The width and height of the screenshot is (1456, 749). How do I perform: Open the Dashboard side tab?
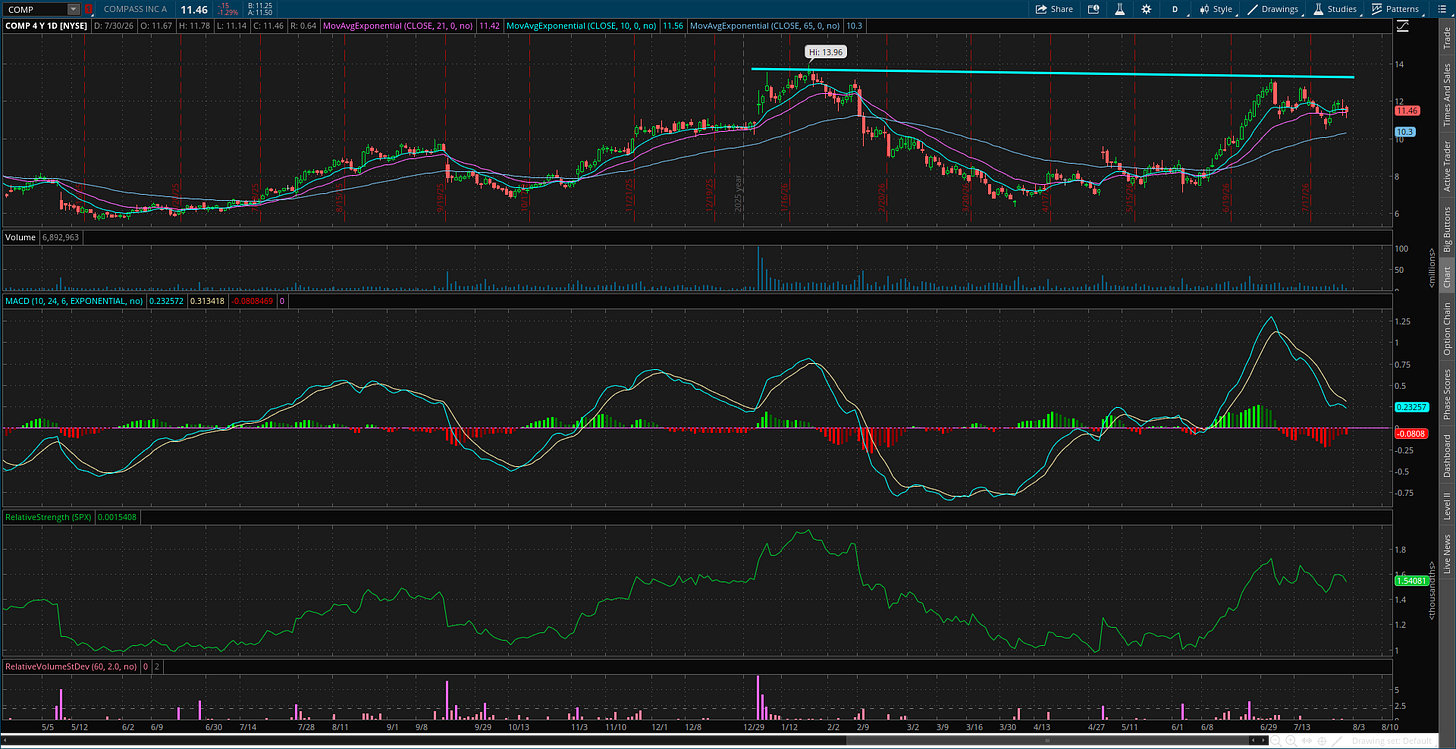coord(1445,457)
